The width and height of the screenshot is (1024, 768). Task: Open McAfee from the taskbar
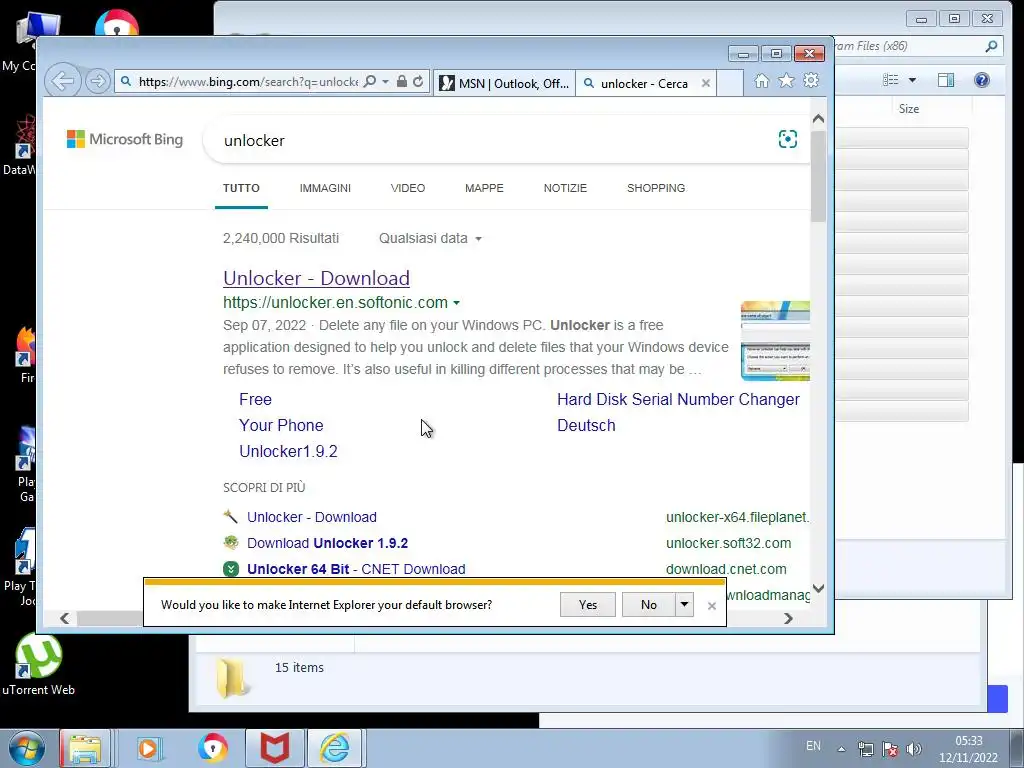click(x=275, y=748)
